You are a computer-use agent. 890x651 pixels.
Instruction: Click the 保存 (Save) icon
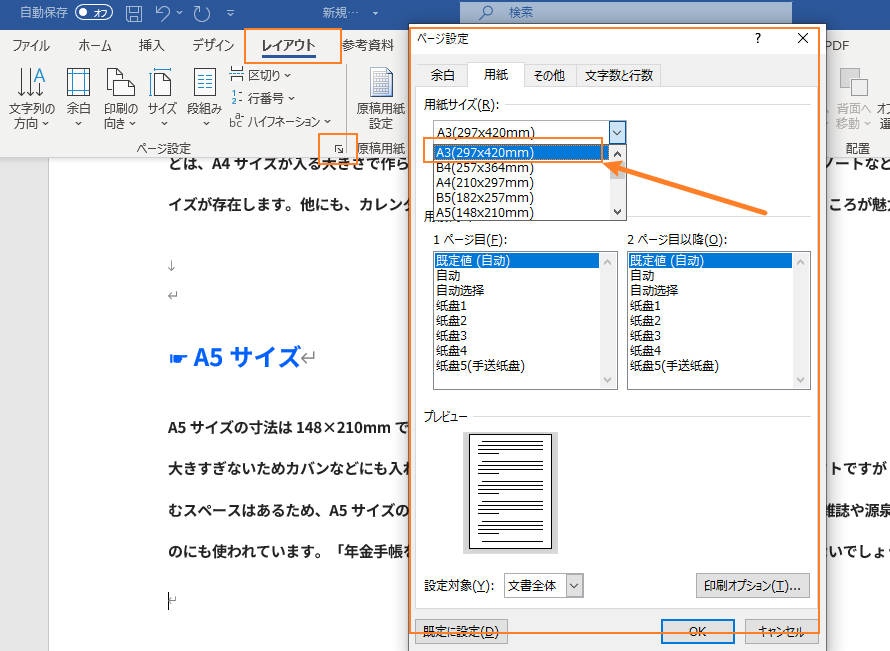134,12
